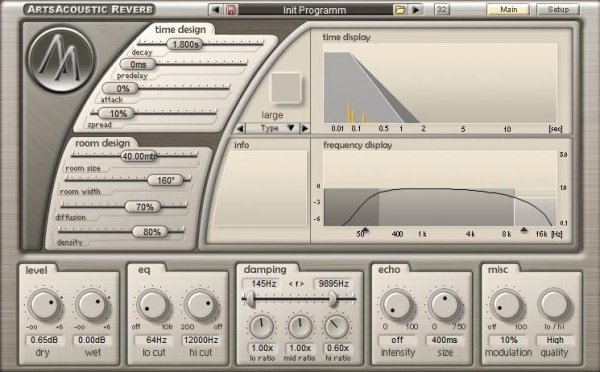This screenshot has height=372, width=600.
Task: Click the 12000Hz hi cut value field
Action: 201,340
